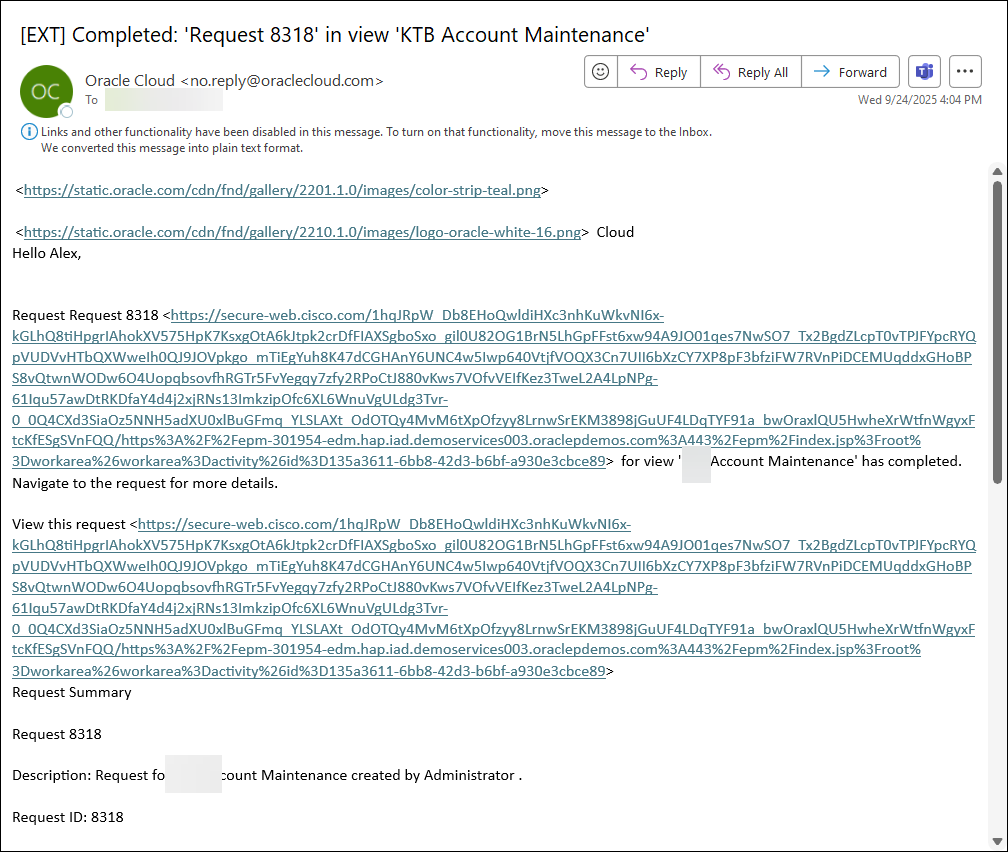Click the Reply button
The height and width of the screenshot is (852, 1008).
click(x=659, y=71)
